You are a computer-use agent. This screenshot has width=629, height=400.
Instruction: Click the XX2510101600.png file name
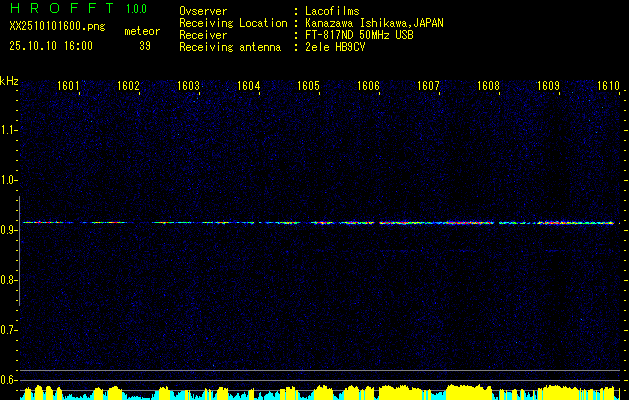pos(50,27)
